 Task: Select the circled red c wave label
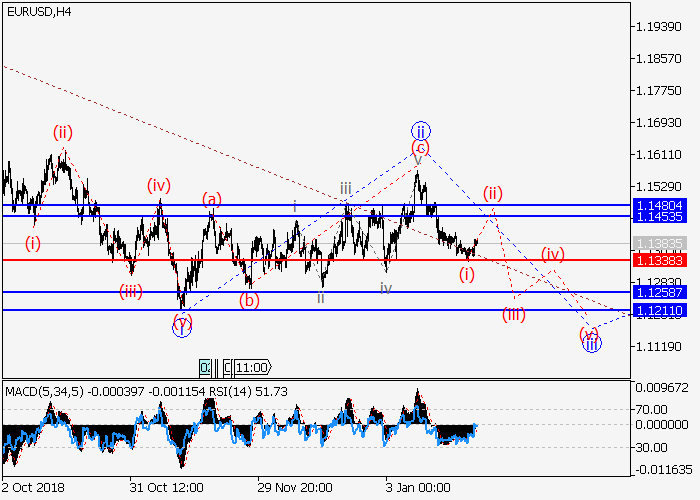[x=421, y=148]
